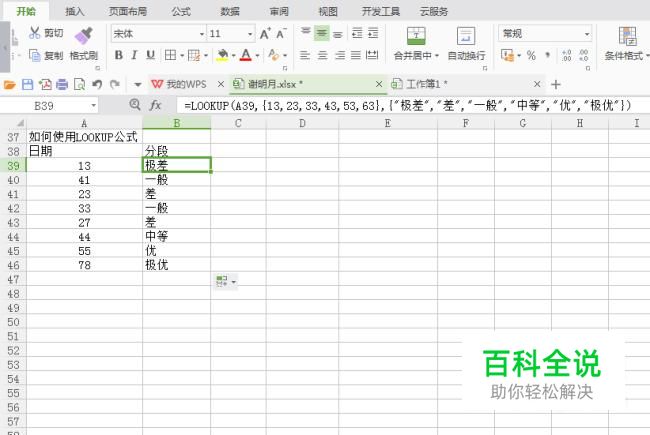Open the font size dropdown

pos(250,34)
